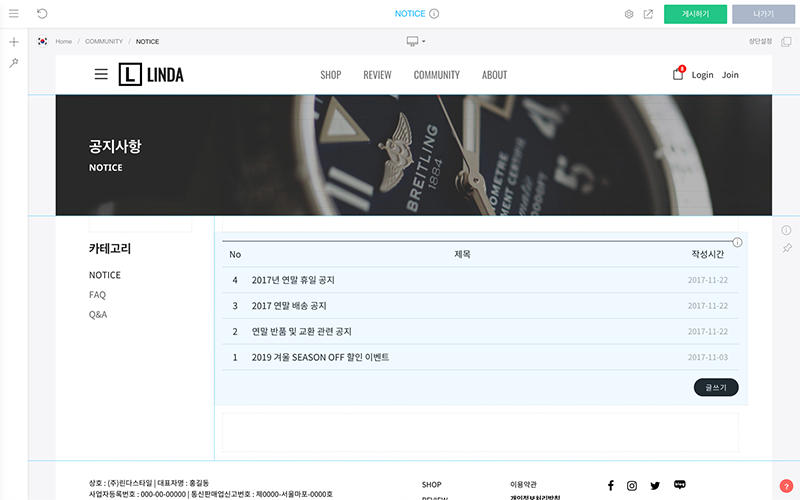
Task: Open the site settings hexagon gear icon
Action: click(629, 14)
